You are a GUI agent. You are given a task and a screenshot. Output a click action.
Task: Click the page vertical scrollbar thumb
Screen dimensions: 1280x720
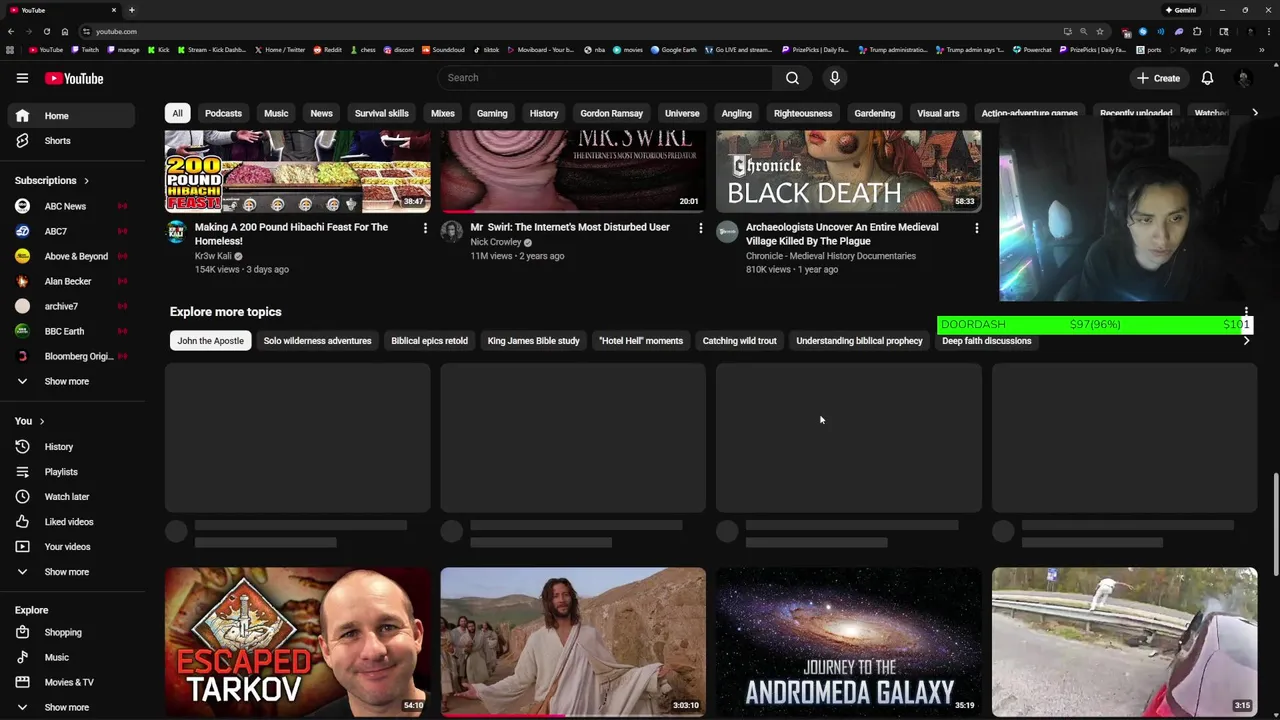pos(1275,524)
